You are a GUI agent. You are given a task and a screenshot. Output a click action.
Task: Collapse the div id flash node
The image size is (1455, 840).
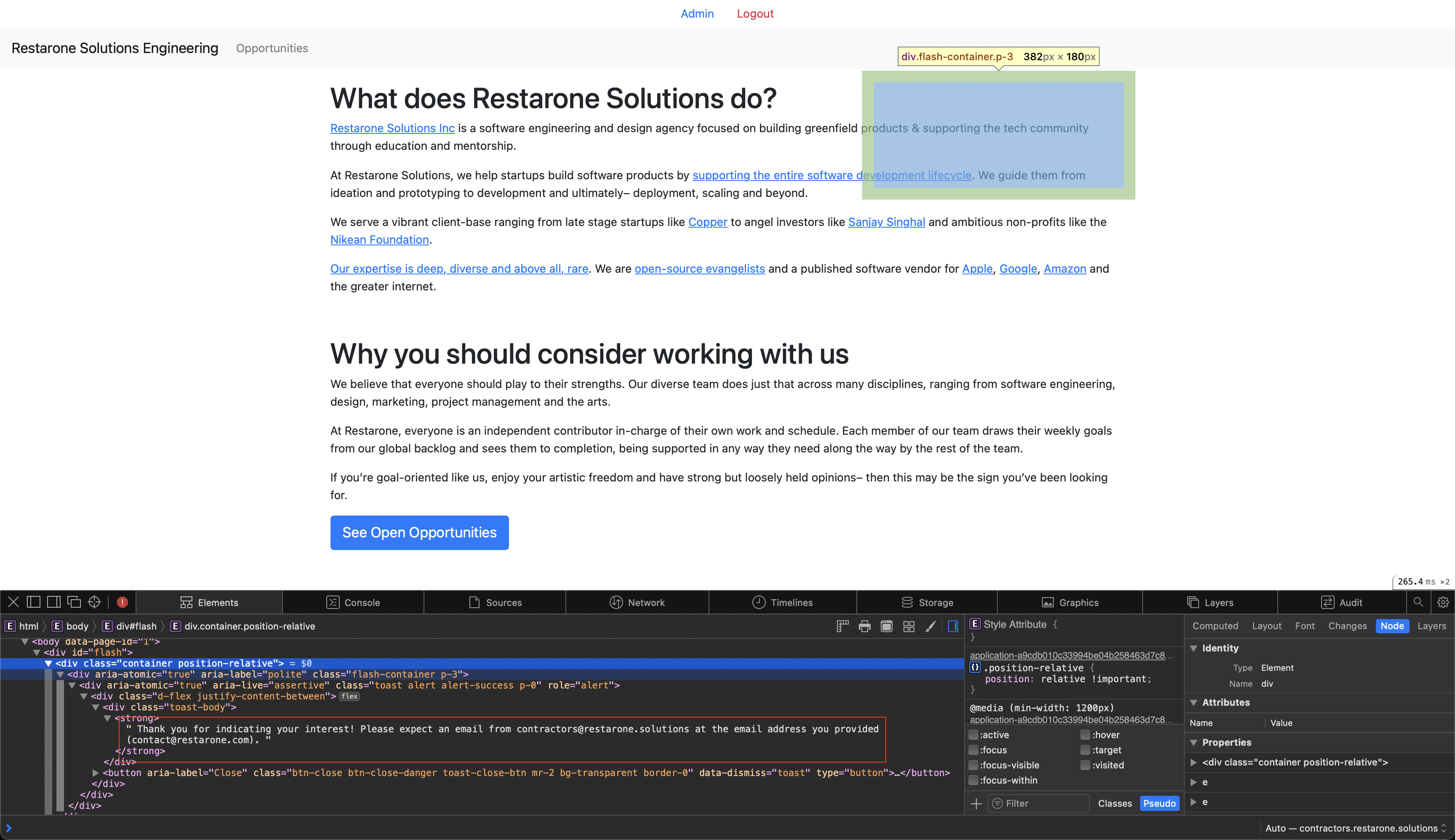(36, 652)
